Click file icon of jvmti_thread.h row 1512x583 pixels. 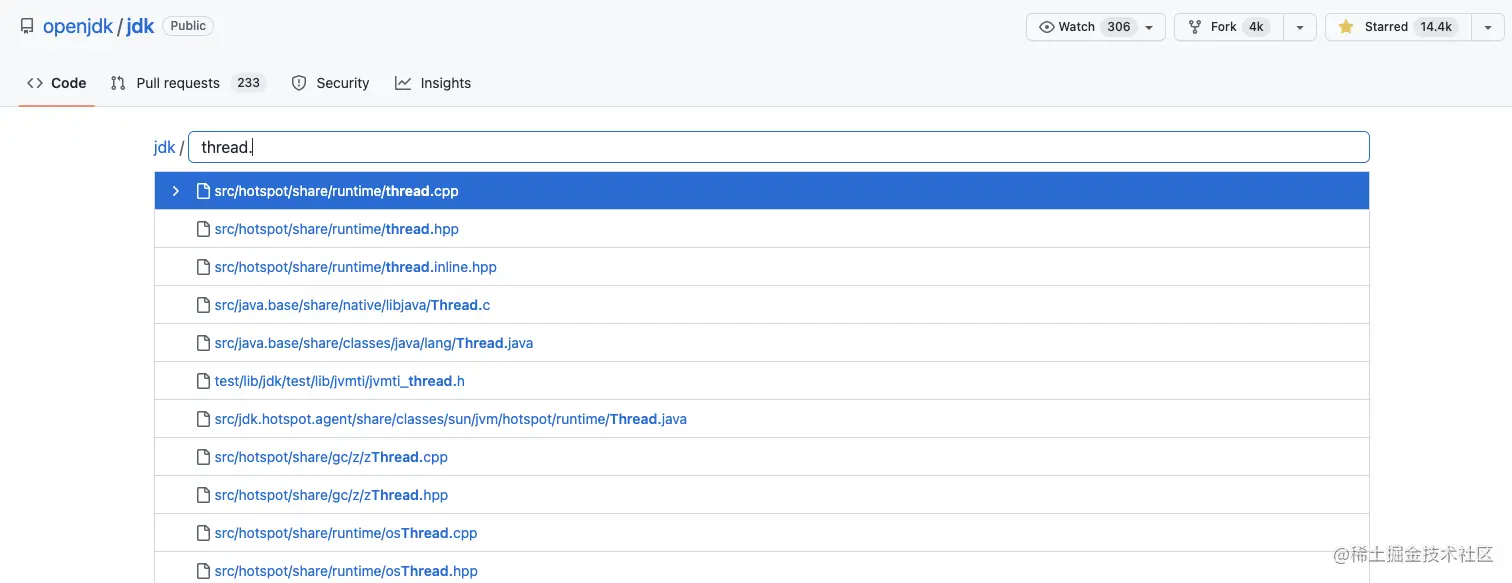tap(203, 381)
